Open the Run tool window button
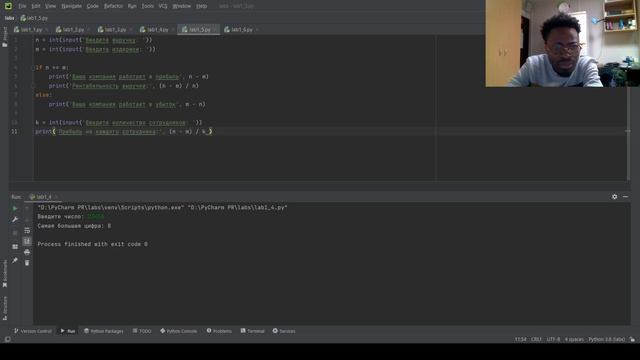The height and width of the screenshot is (360, 640). [68, 331]
